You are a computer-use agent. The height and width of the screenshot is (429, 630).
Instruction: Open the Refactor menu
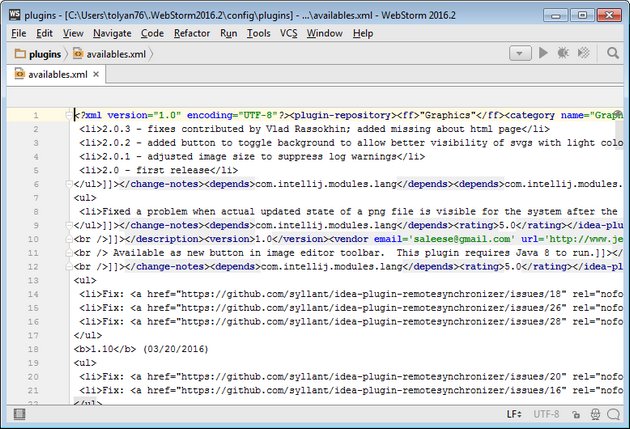click(x=191, y=33)
